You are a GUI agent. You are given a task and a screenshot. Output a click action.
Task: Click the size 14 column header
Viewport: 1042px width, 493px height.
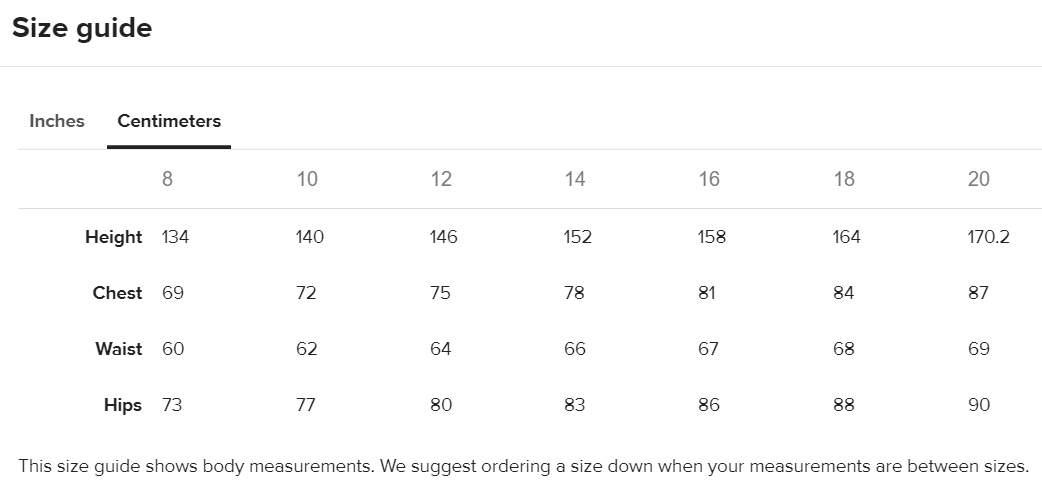(575, 179)
